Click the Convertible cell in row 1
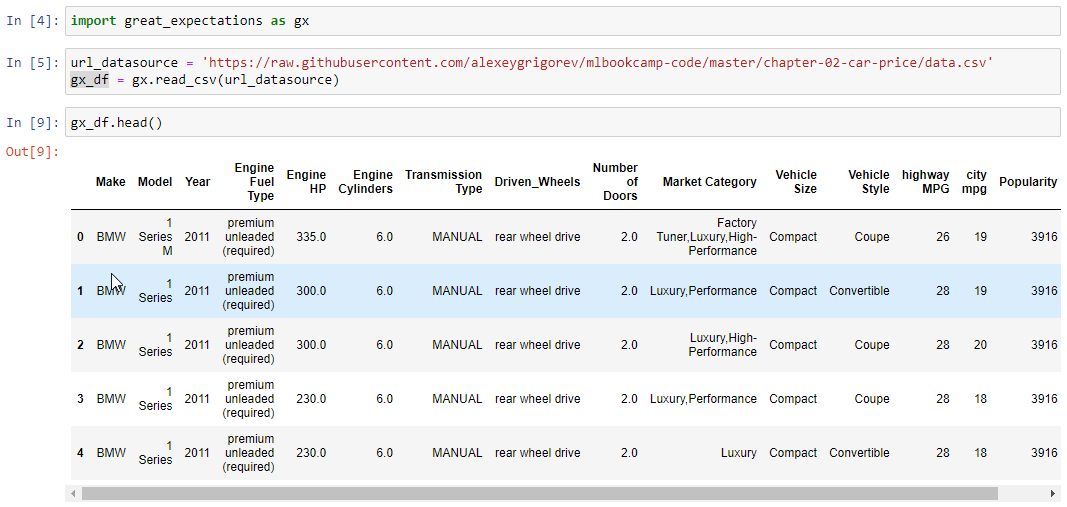Image resolution: width=1067 pixels, height=507 pixels. point(858,291)
